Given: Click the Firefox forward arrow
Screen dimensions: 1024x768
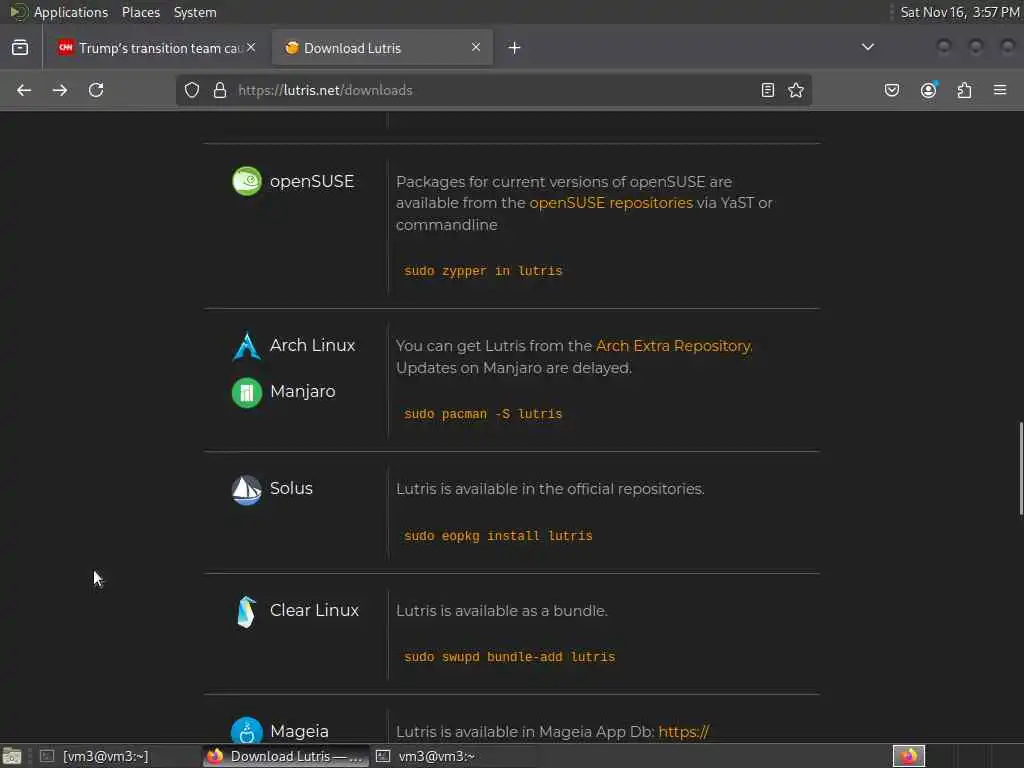Looking at the screenshot, I should click(x=60, y=90).
